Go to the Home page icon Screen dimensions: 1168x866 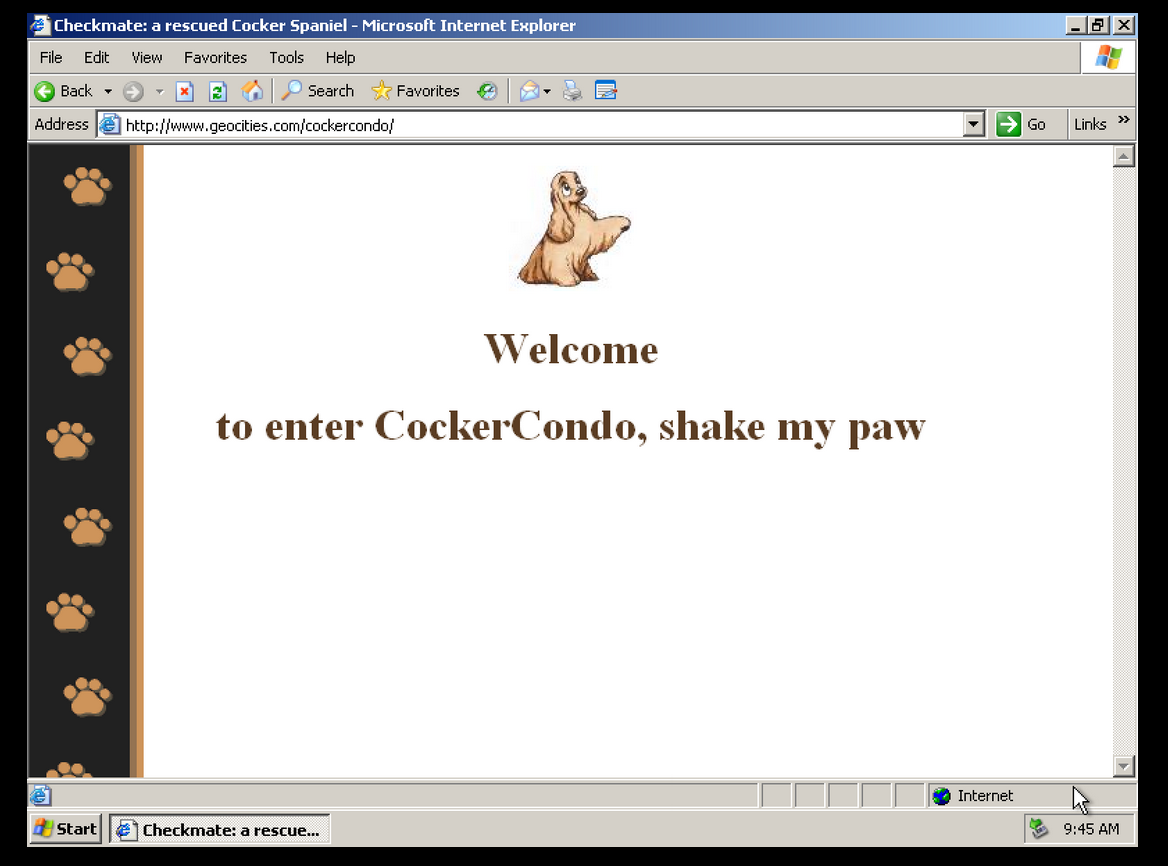pyautogui.click(x=252, y=91)
